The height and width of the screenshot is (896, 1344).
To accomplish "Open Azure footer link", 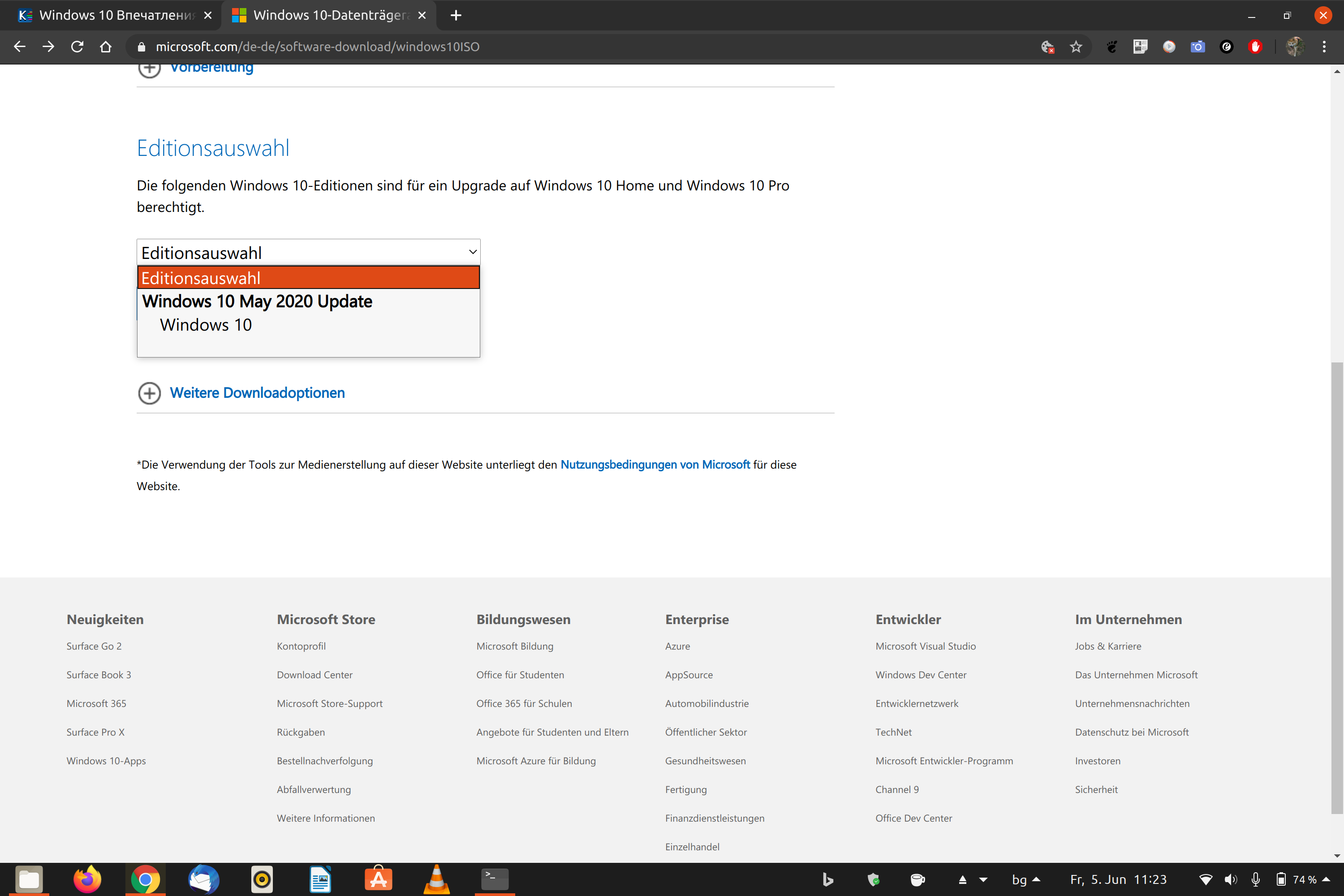I will point(677,646).
